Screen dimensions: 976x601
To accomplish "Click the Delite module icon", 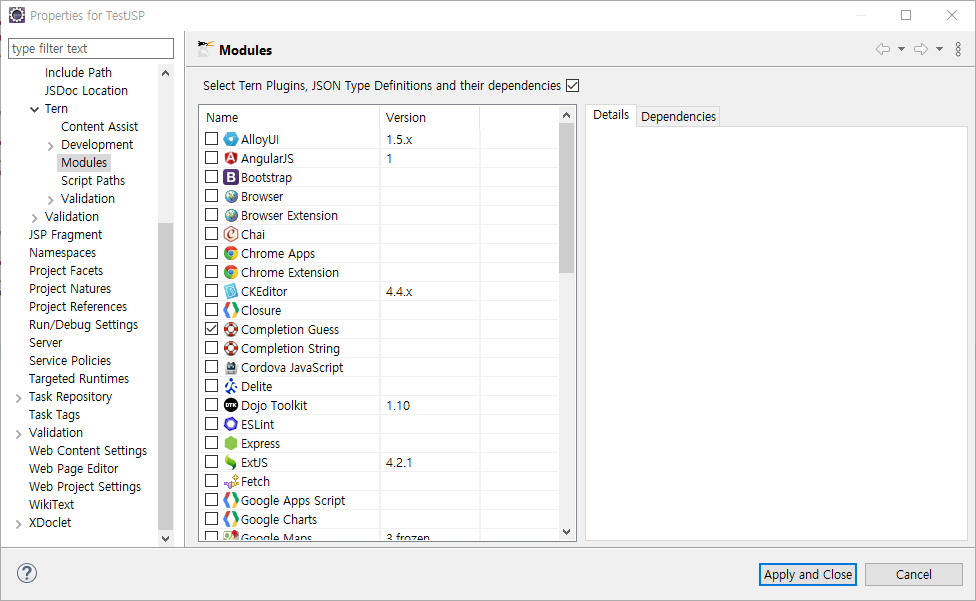I will click(231, 386).
